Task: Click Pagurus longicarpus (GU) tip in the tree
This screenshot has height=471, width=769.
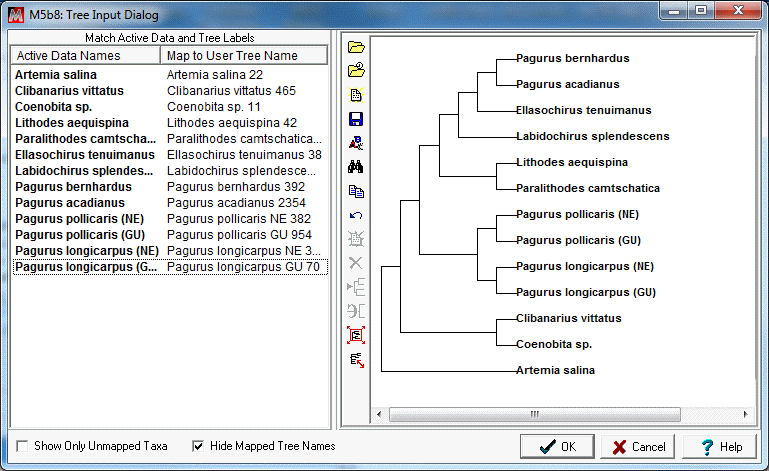Action: (x=586, y=292)
